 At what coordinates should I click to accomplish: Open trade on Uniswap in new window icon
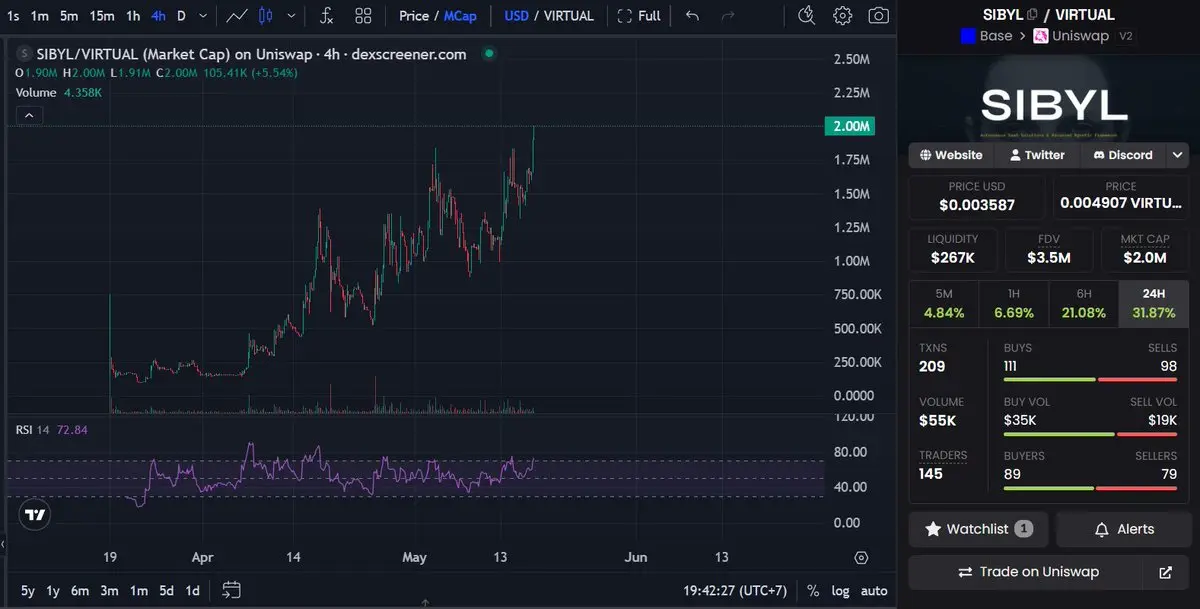pos(1165,572)
